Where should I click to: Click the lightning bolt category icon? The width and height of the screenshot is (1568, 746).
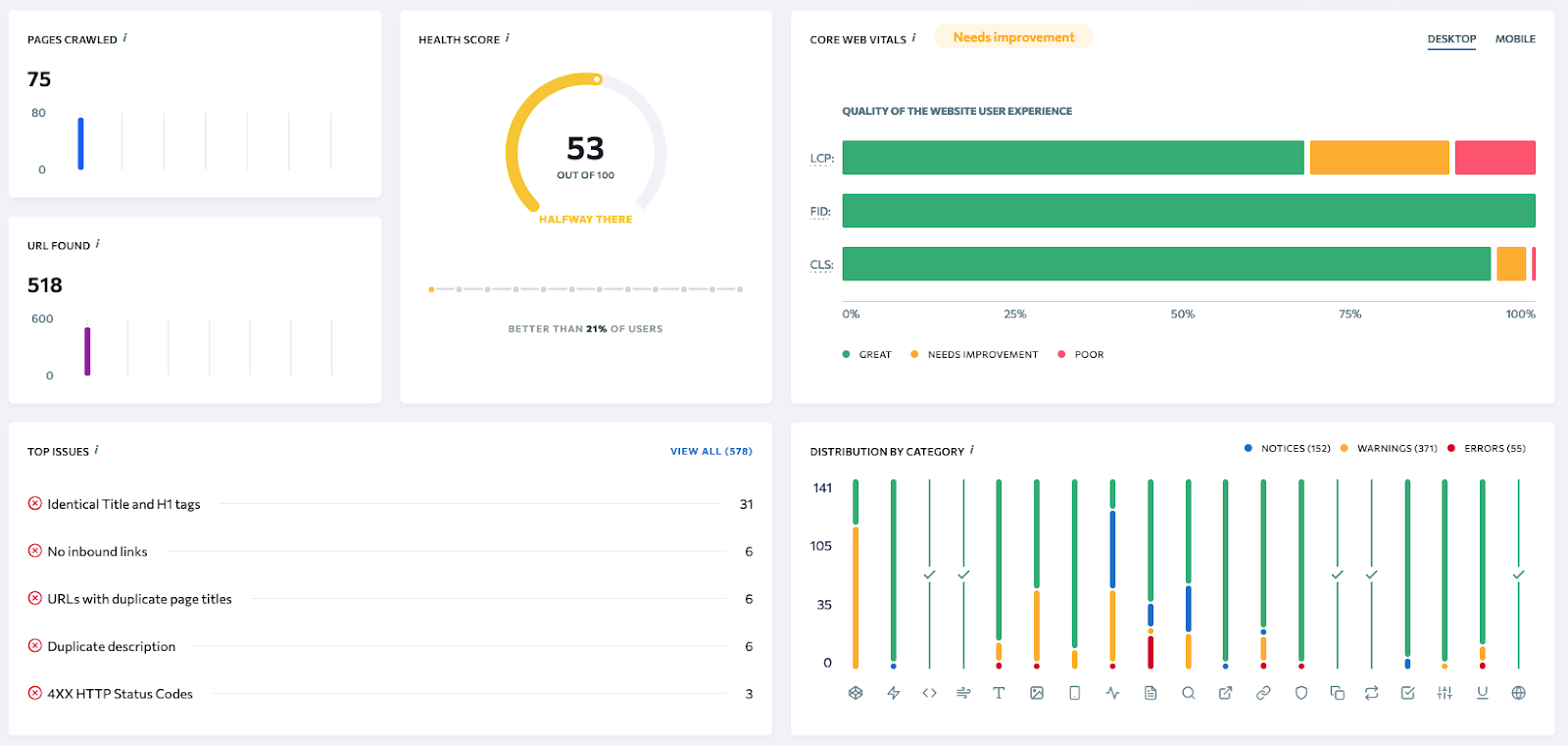click(x=893, y=693)
